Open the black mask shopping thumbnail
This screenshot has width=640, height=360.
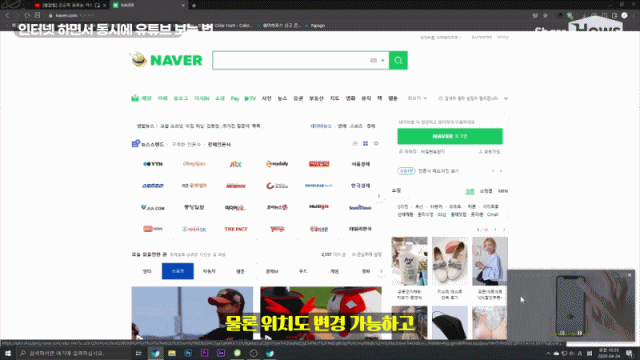tap(450, 323)
